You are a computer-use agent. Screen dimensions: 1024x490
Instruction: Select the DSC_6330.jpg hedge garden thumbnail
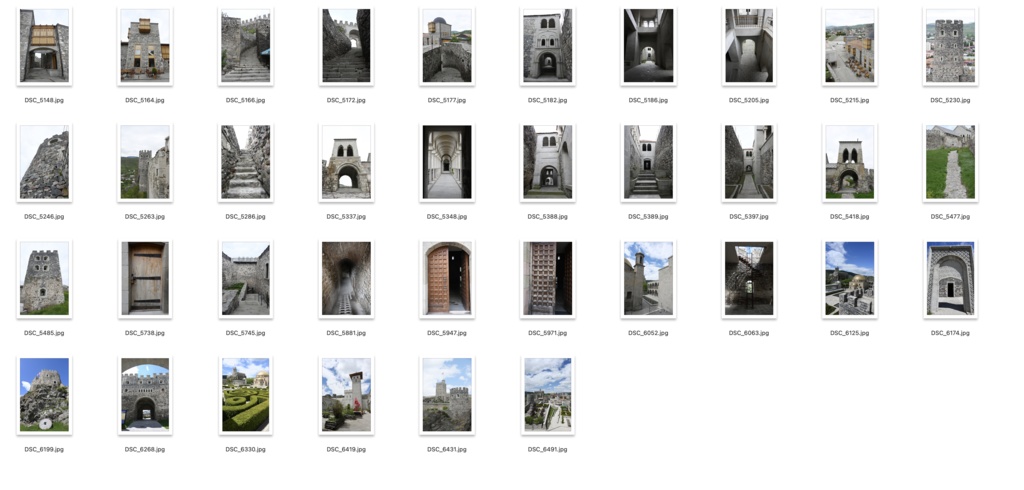pos(246,395)
